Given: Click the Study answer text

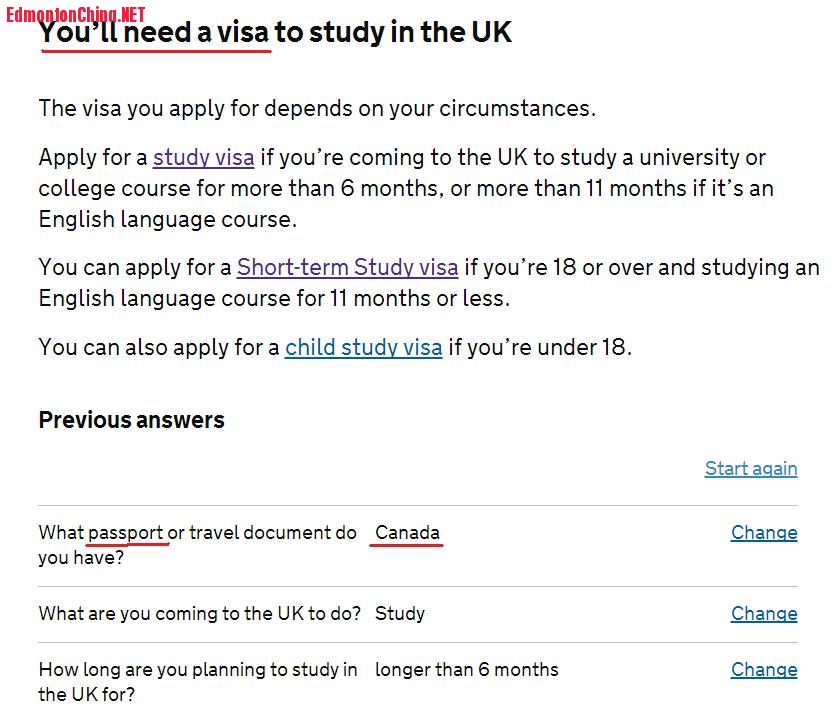Looking at the screenshot, I should click(399, 614).
